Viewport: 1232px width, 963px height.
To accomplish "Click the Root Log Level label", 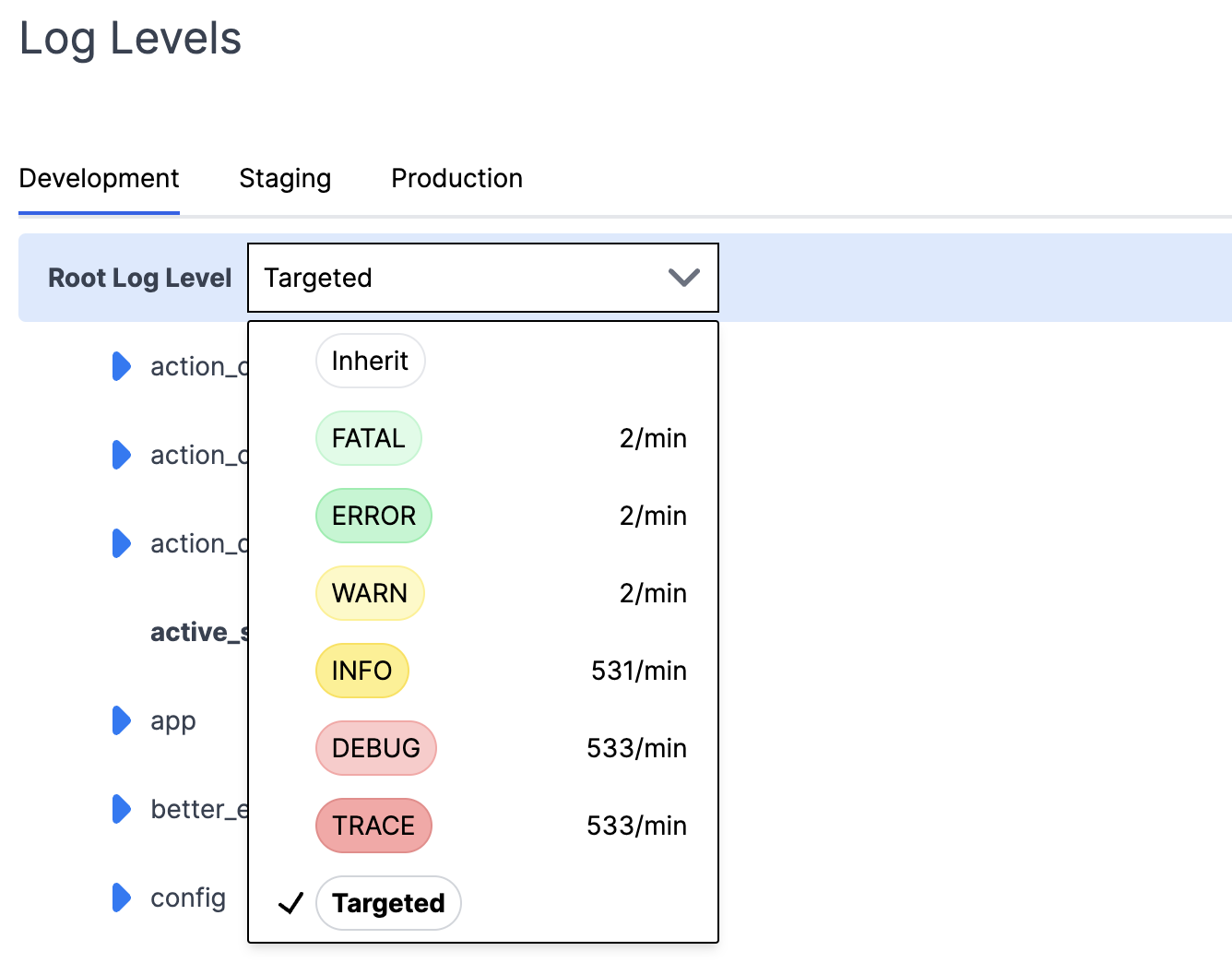I will 139,278.
